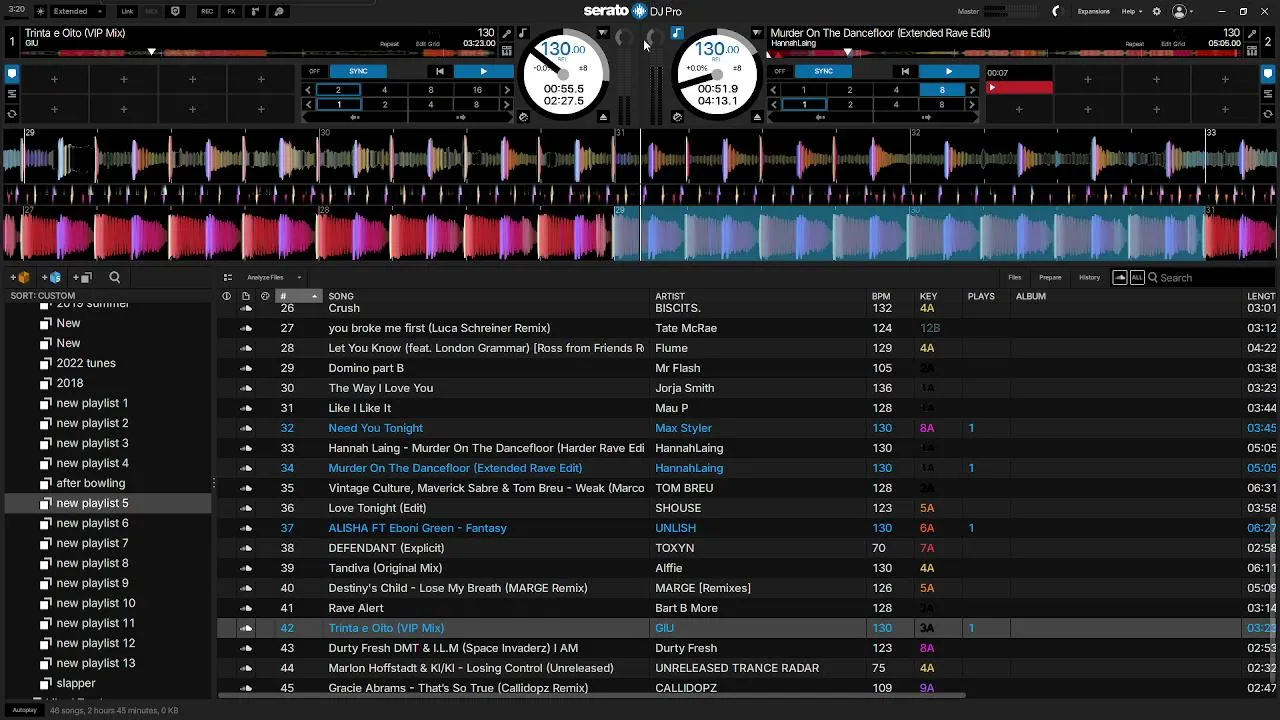
Task: Click right deck tempo control icon below platter
Action: click(677, 117)
